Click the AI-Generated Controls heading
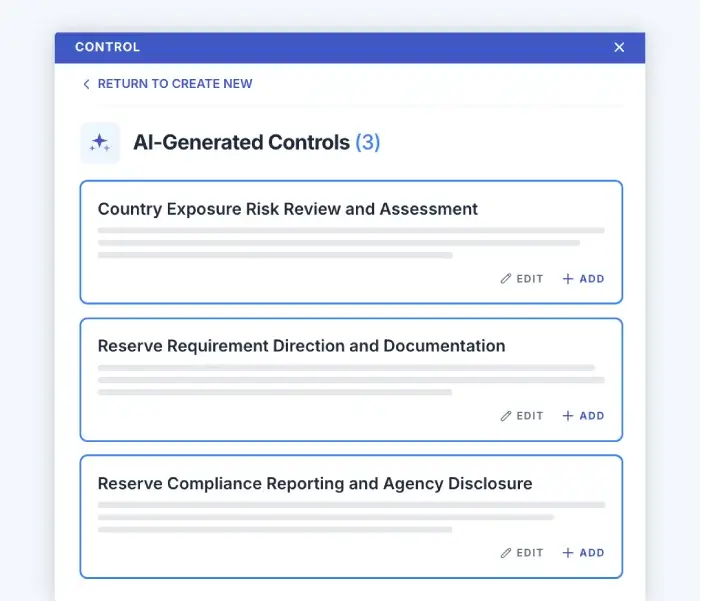The image size is (701, 601). [x=241, y=143]
